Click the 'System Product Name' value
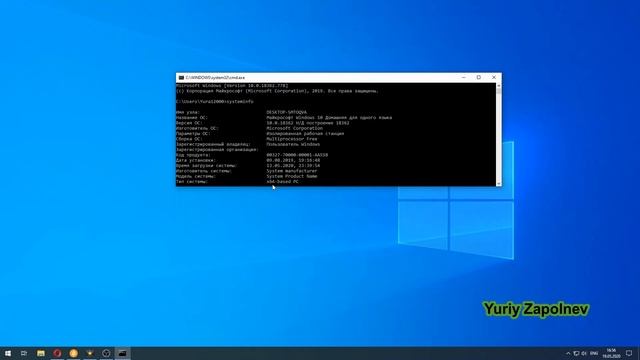640x360 pixels. tap(292, 176)
